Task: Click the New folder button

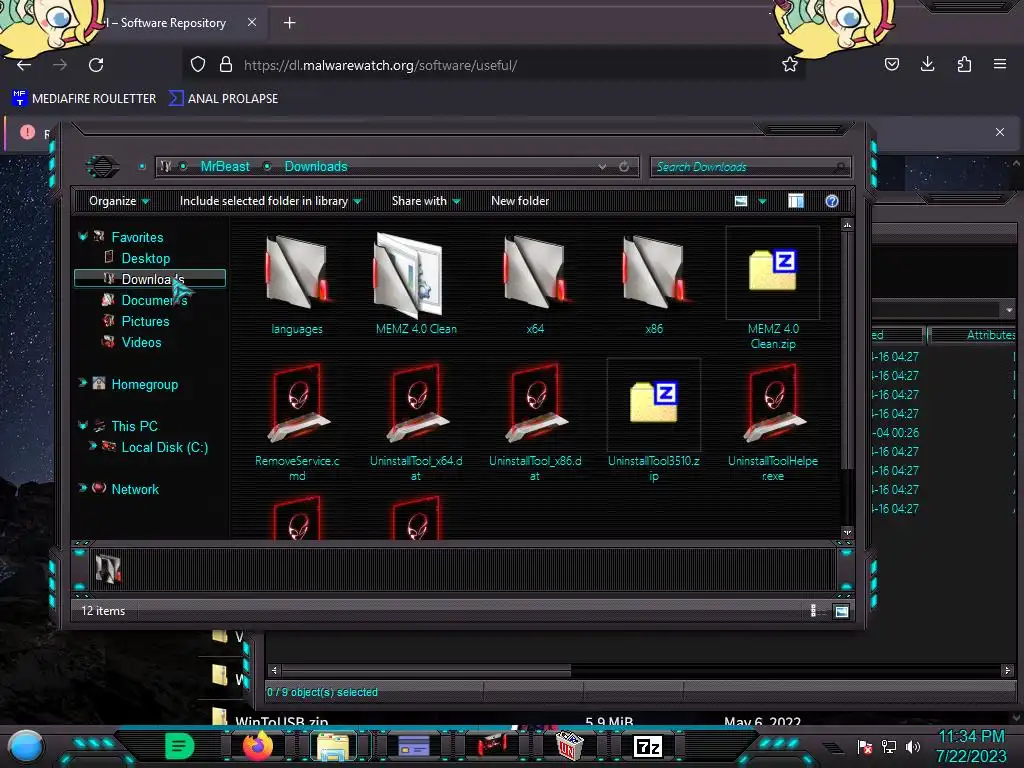Action: click(x=520, y=201)
